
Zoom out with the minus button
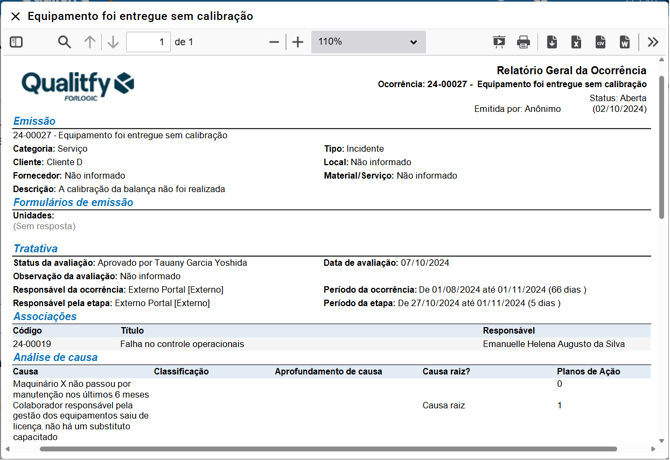click(274, 42)
